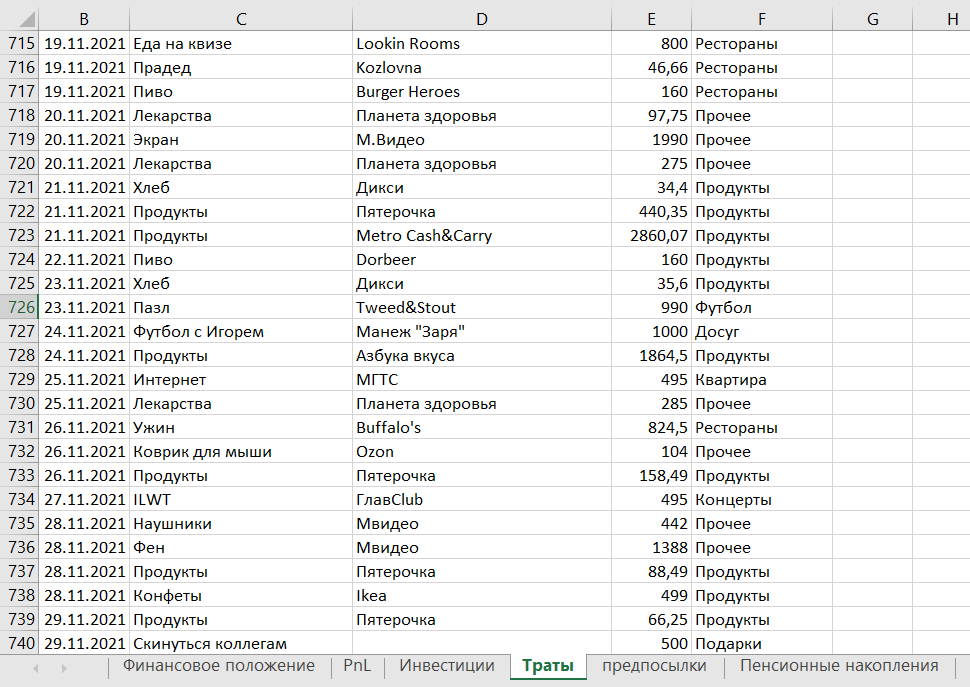Click the next sheet navigation arrow
The width and height of the screenshot is (970, 687).
point(64,668)
